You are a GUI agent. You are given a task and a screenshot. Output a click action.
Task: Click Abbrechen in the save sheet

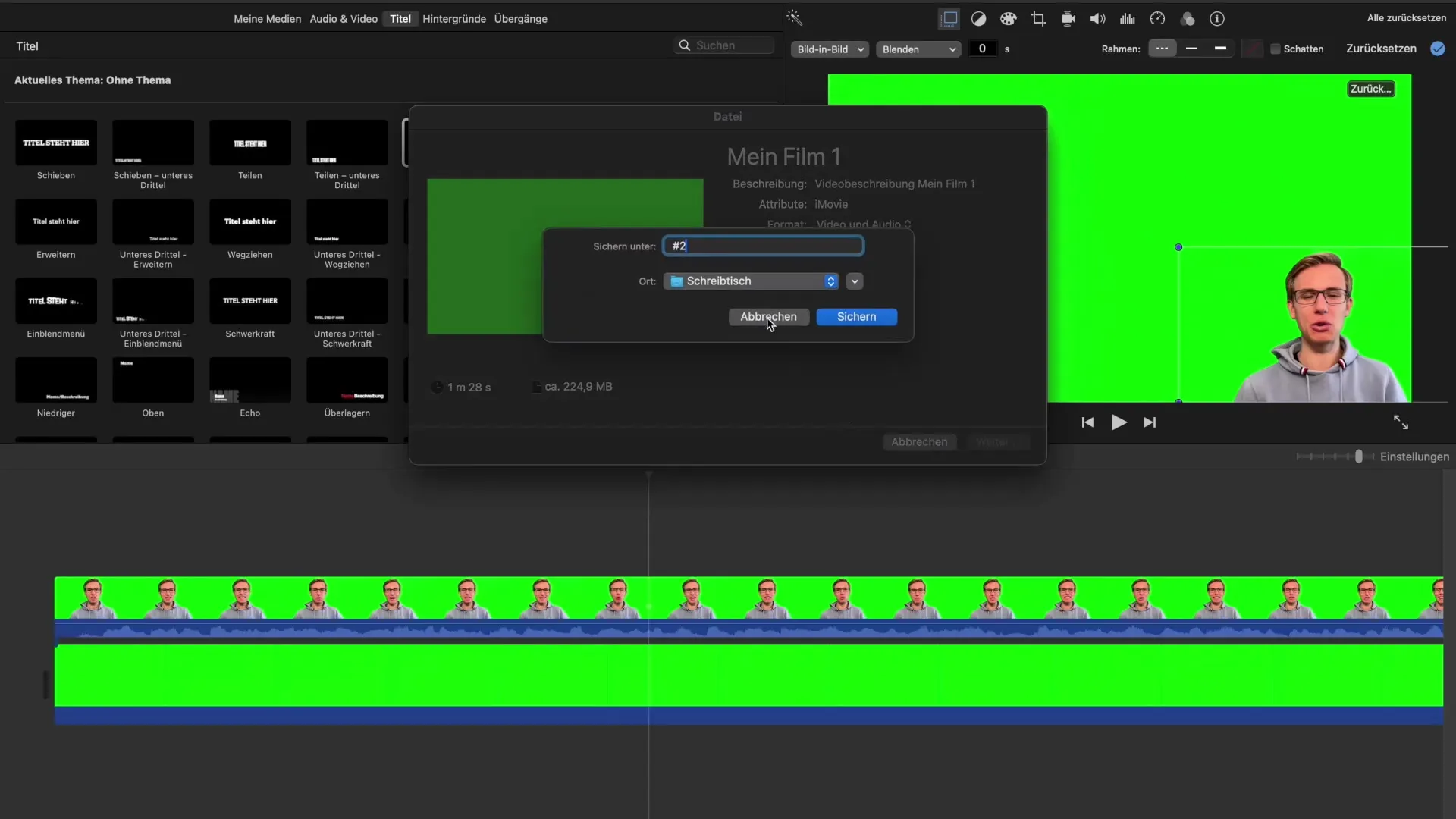(768, 317)
